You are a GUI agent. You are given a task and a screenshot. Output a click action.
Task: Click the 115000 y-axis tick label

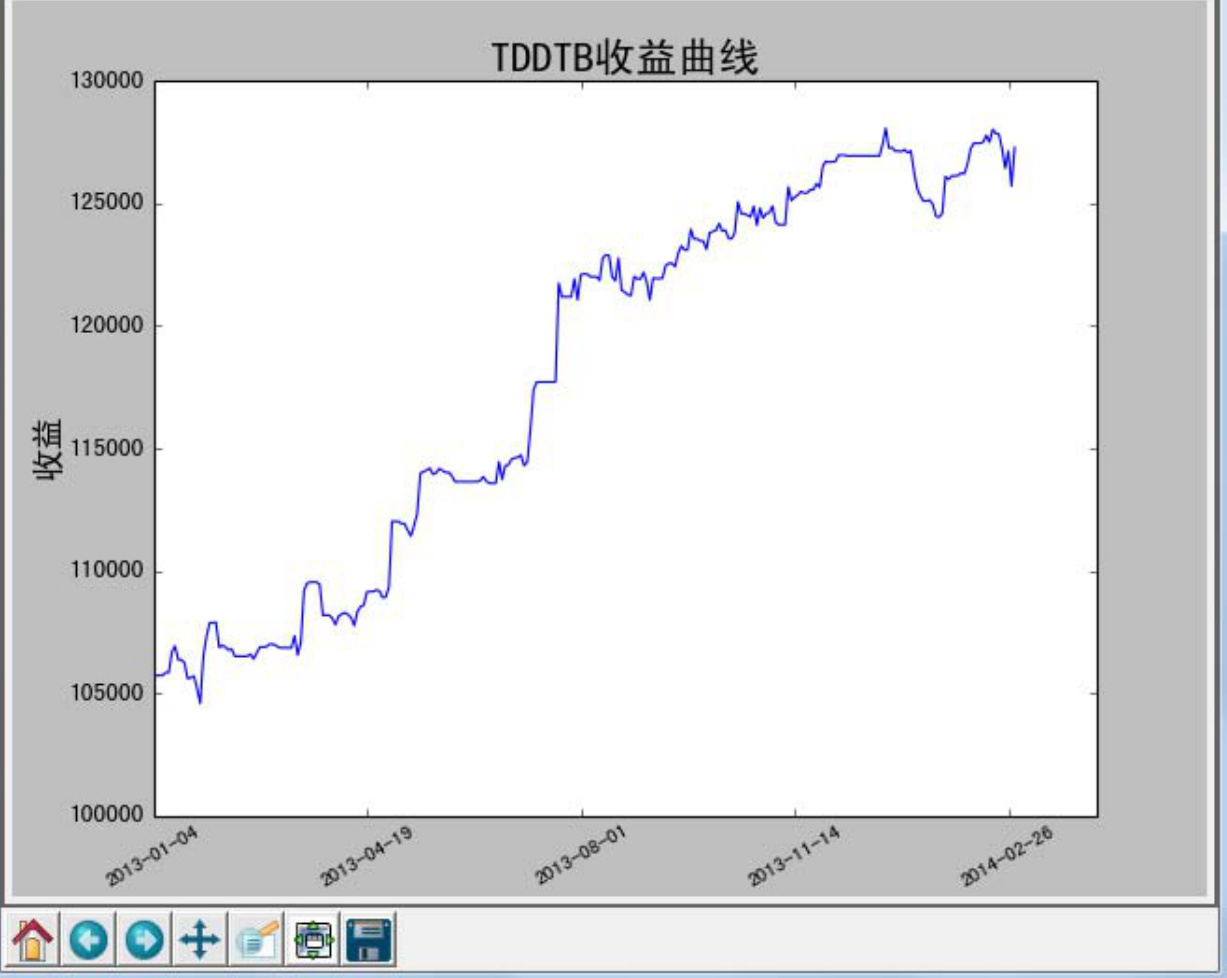(x=106, y=450)
